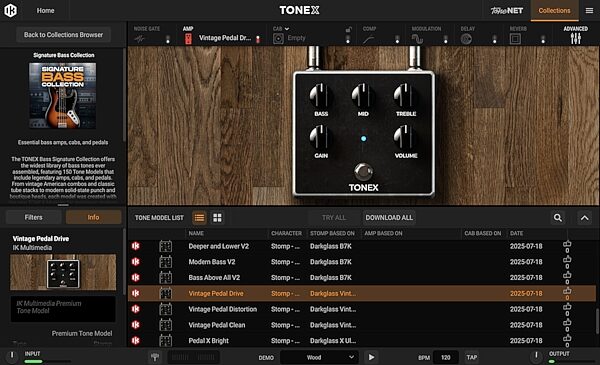The width and height of the screenshot is (600, 365).
Task: Open the ToneNET tab
Action: [x=507, y=11]
